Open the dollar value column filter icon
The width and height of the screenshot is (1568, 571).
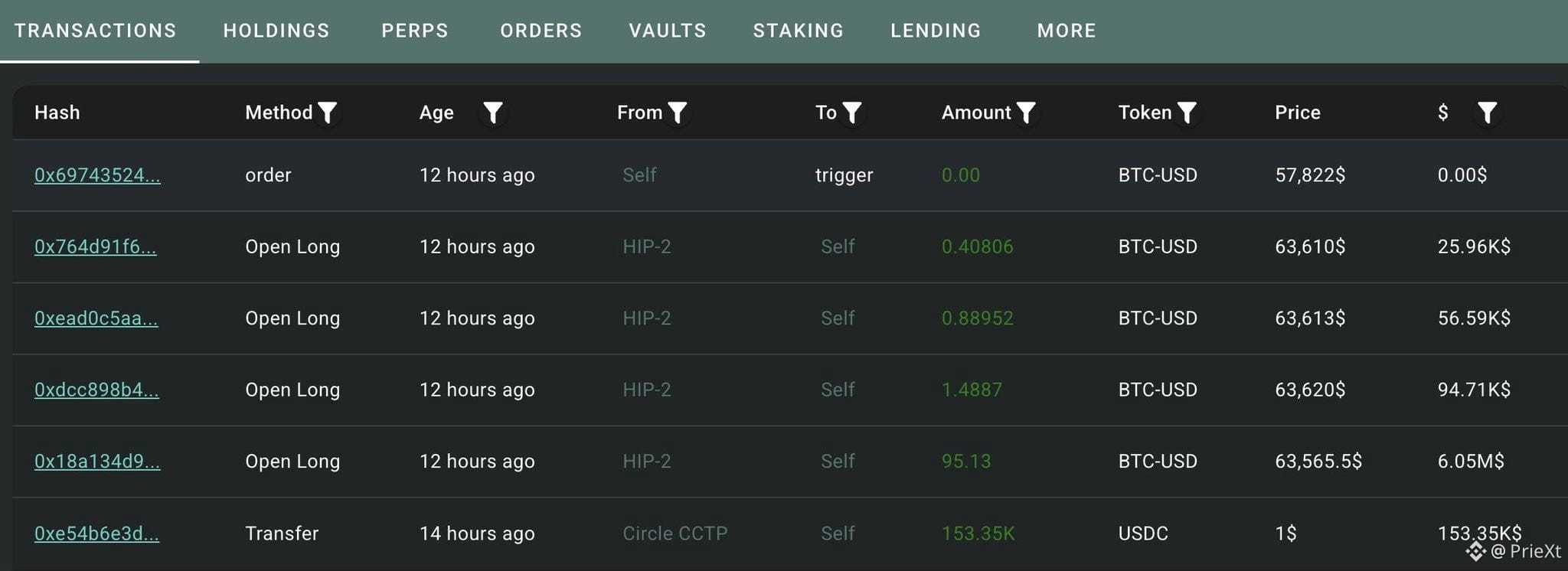pos(1487,113)
